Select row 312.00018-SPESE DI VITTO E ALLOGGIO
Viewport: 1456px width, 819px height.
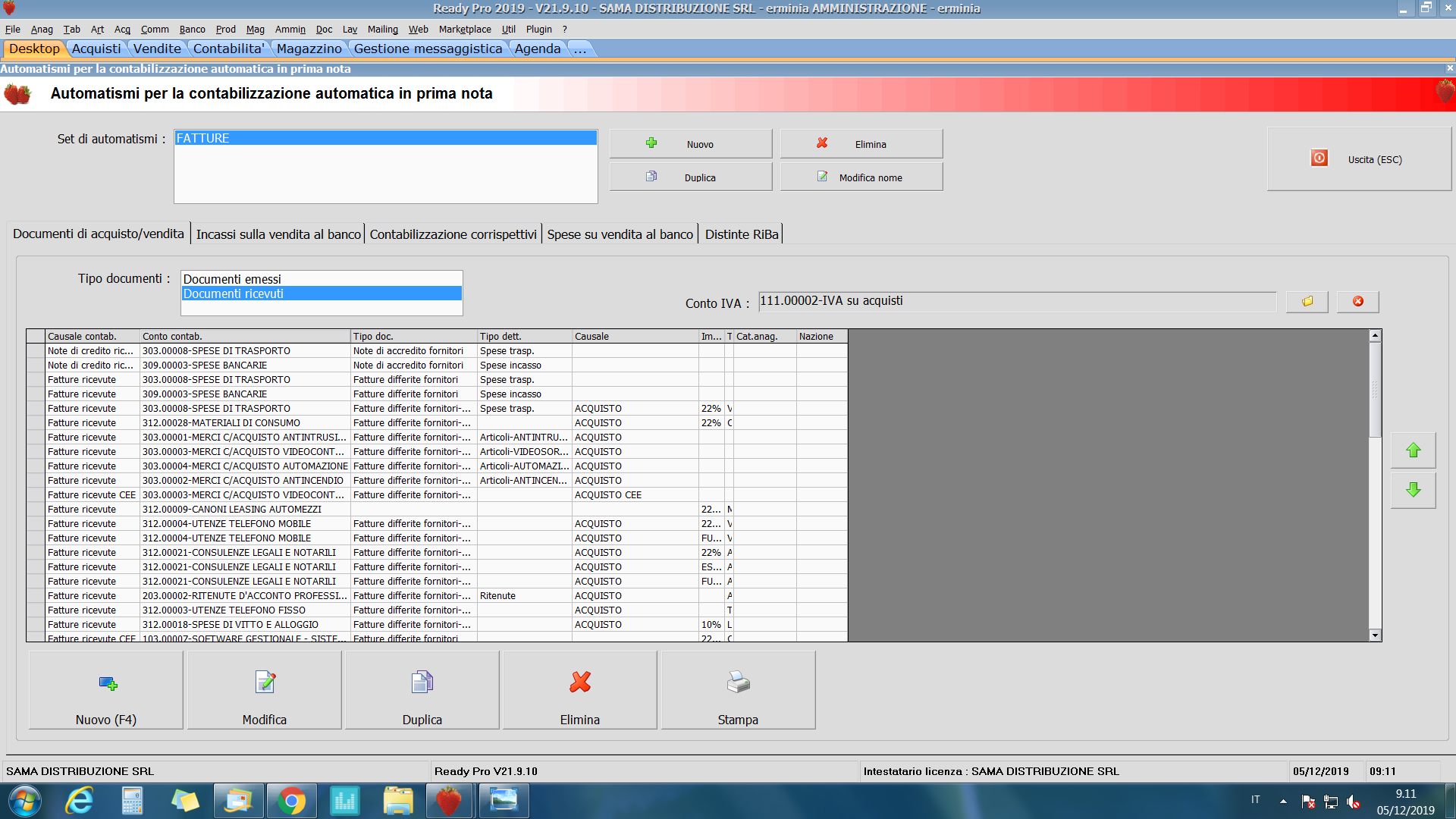tap(437, 624)
